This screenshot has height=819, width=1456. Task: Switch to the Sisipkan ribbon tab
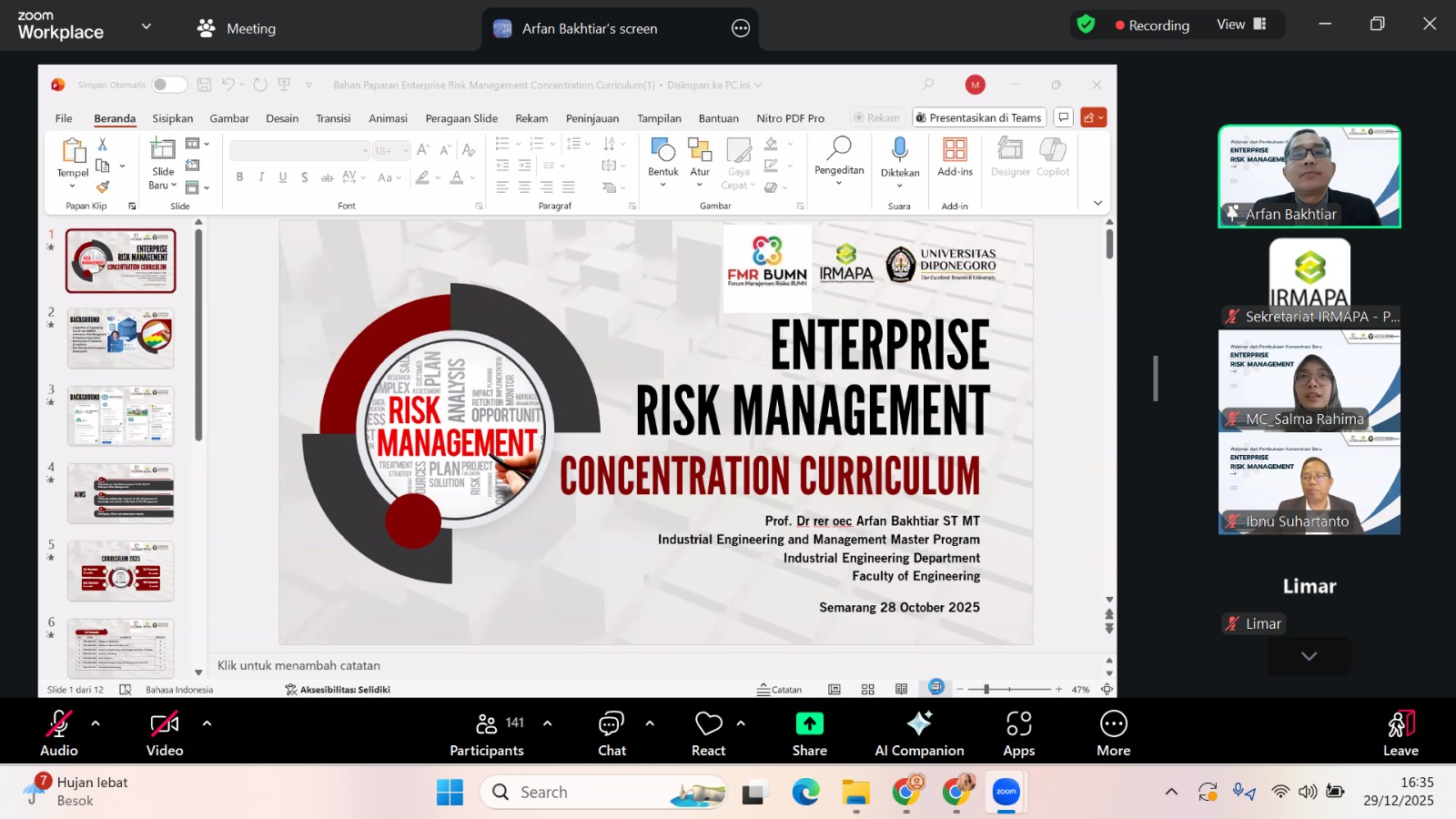(x=172, y=118)
